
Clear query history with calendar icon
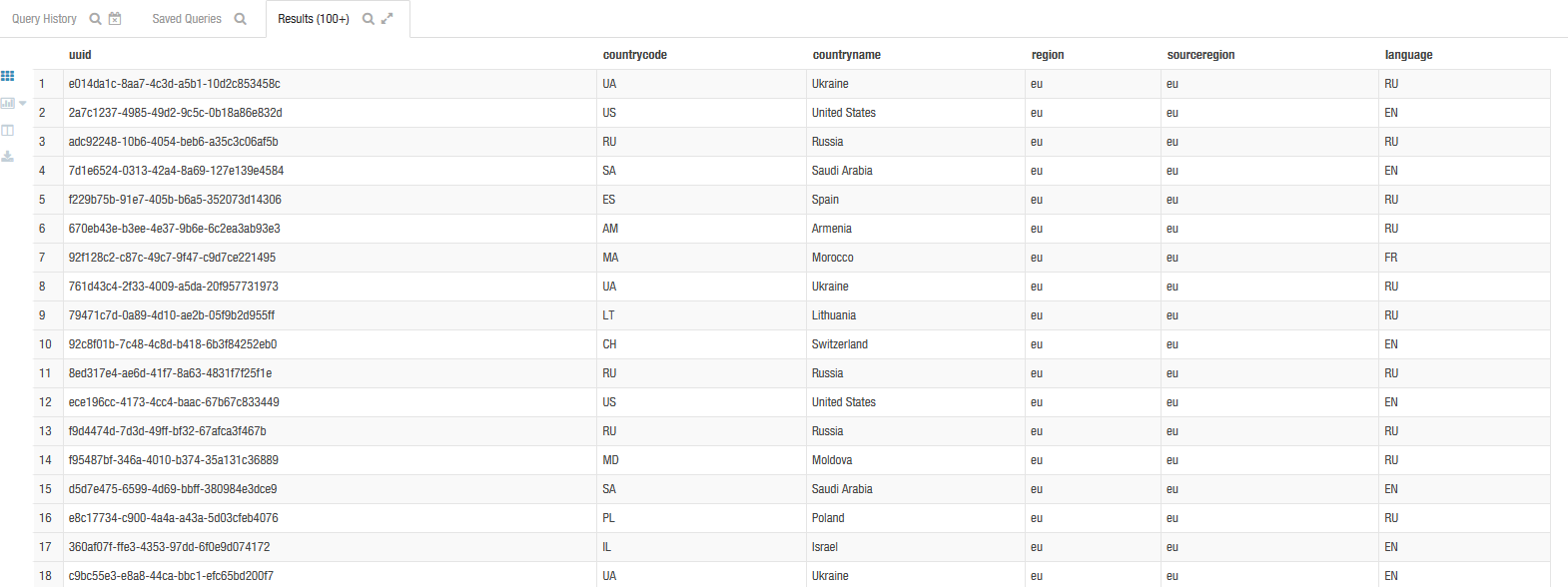coord(115,19)
